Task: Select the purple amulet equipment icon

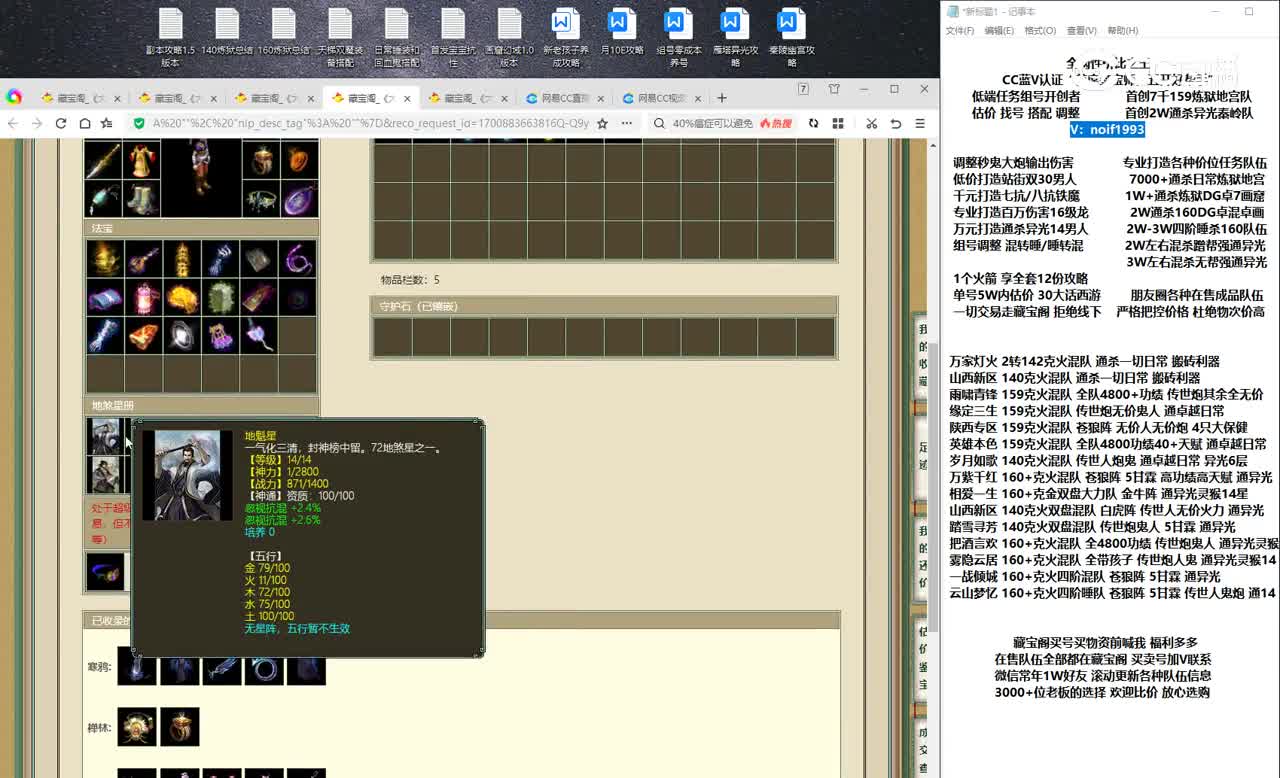Action: (x=298, y=198)
